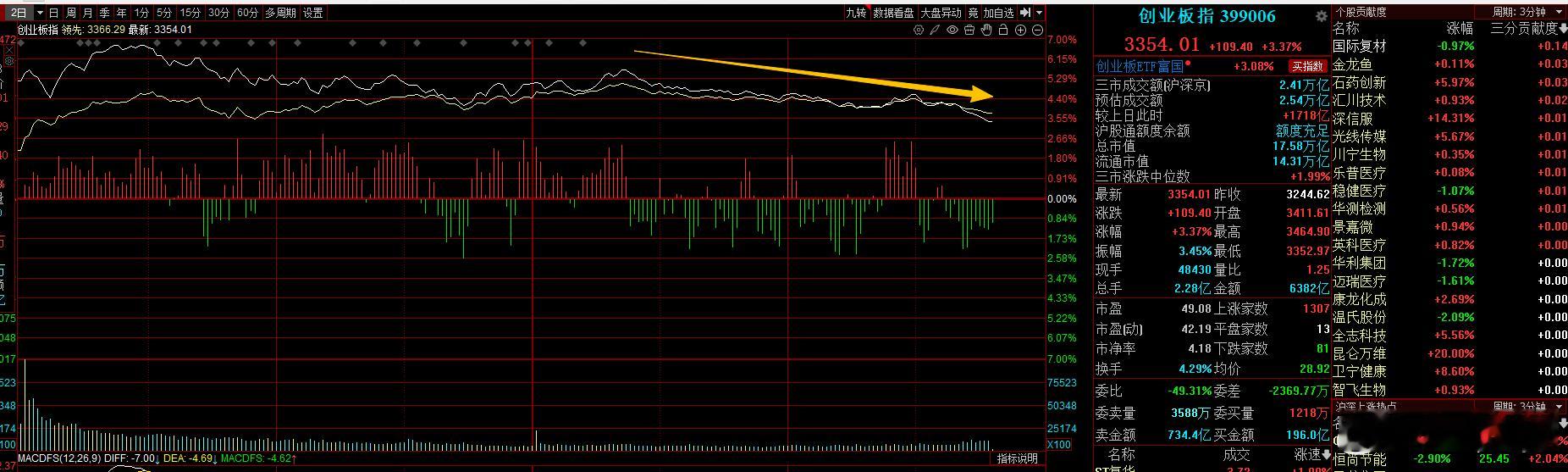The height and width of the screenshot is (472, 1568).
Task: Select the 30分 chart tab
Action: click(218, 13)
